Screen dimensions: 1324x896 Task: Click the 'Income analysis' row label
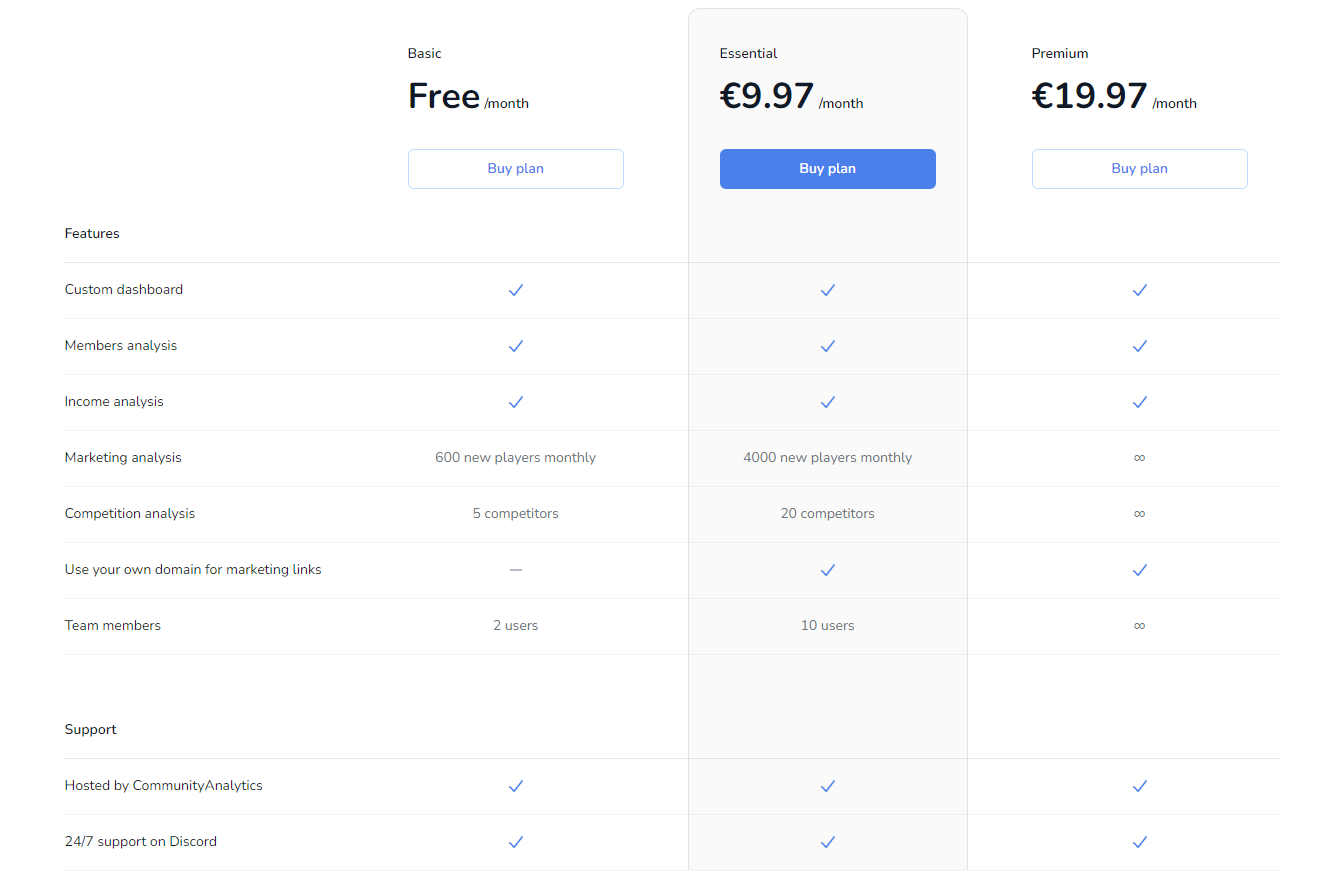(x=114, y=402)
